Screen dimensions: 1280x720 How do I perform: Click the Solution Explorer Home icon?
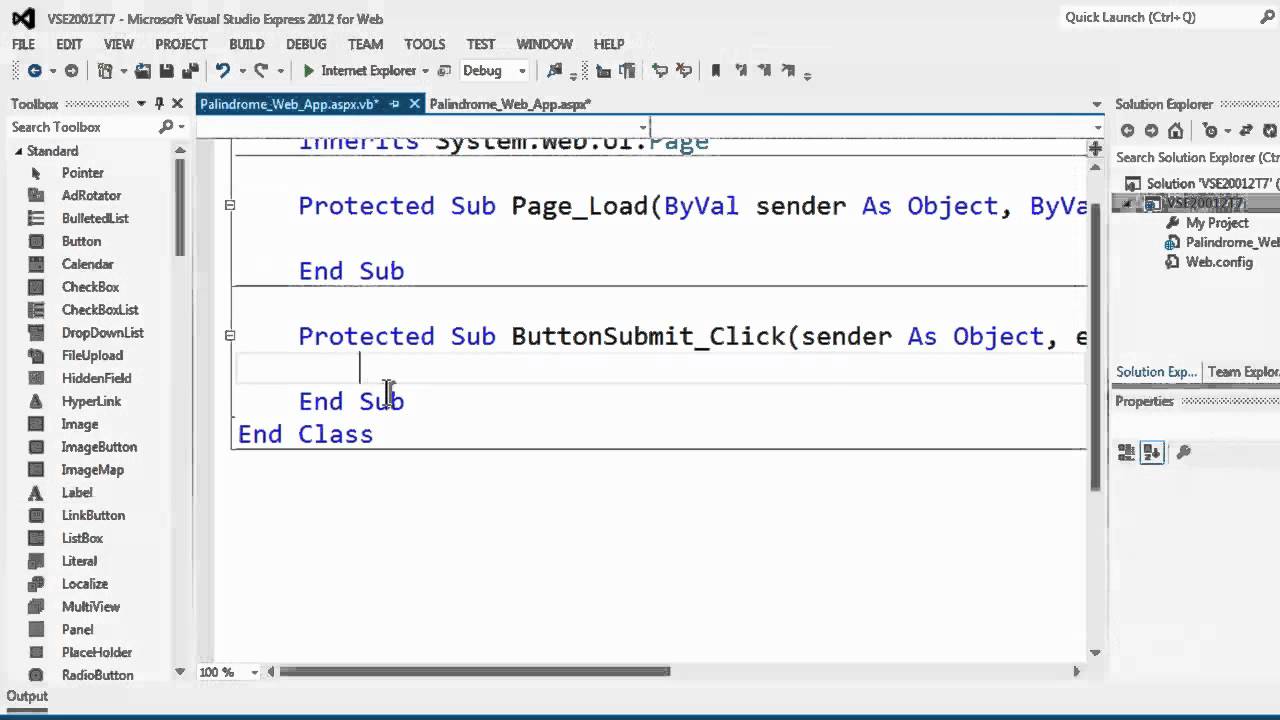pyautogui.click(x=1175, y=131)
